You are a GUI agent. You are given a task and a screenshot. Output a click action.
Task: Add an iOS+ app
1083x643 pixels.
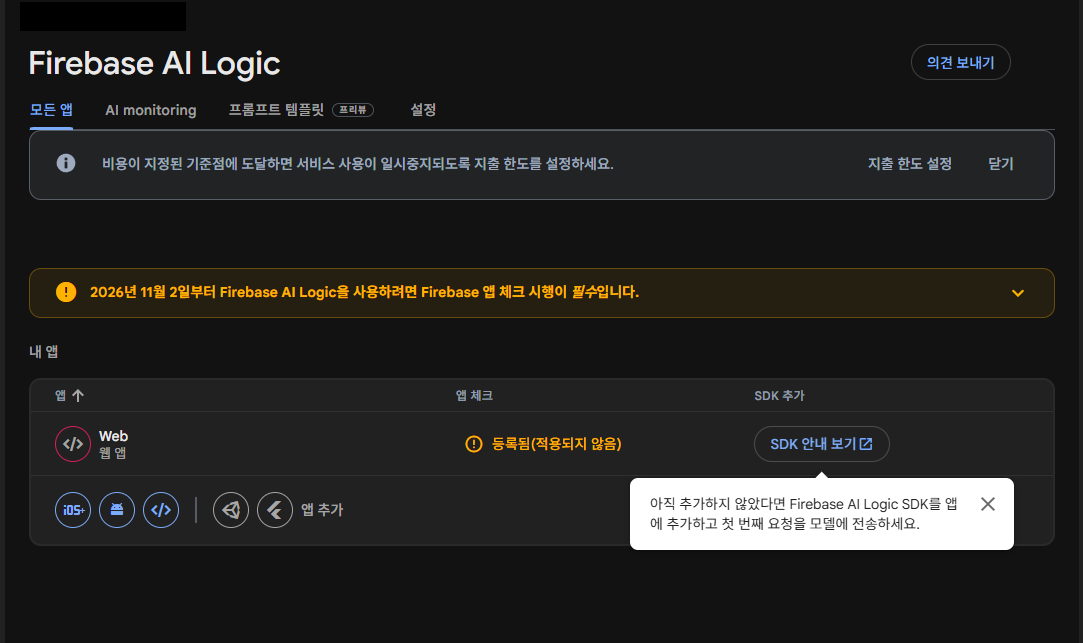(x=73, y=510)
